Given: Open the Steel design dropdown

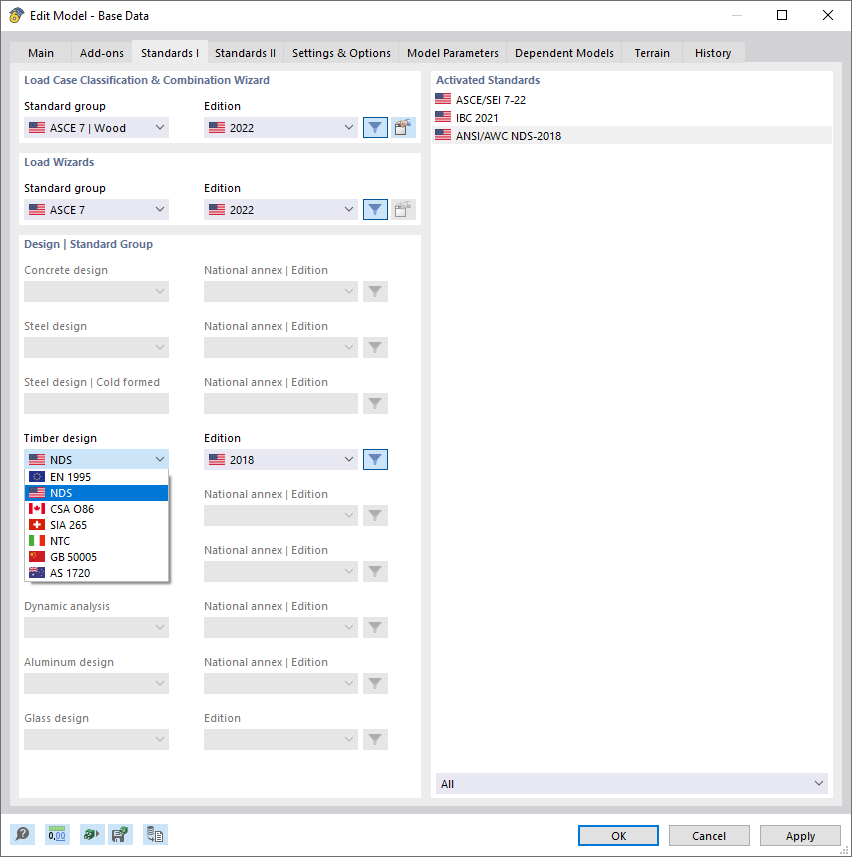Looking at the screenshot, I should 96,348.
